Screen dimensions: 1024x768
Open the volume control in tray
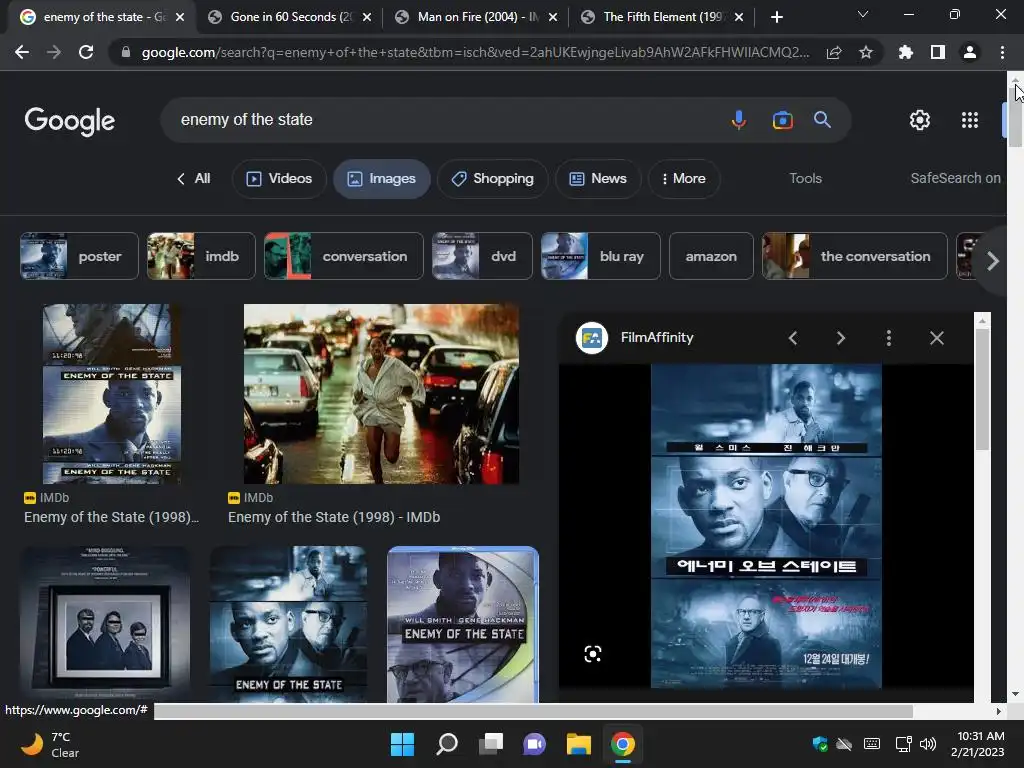click(x=927, y=744)
